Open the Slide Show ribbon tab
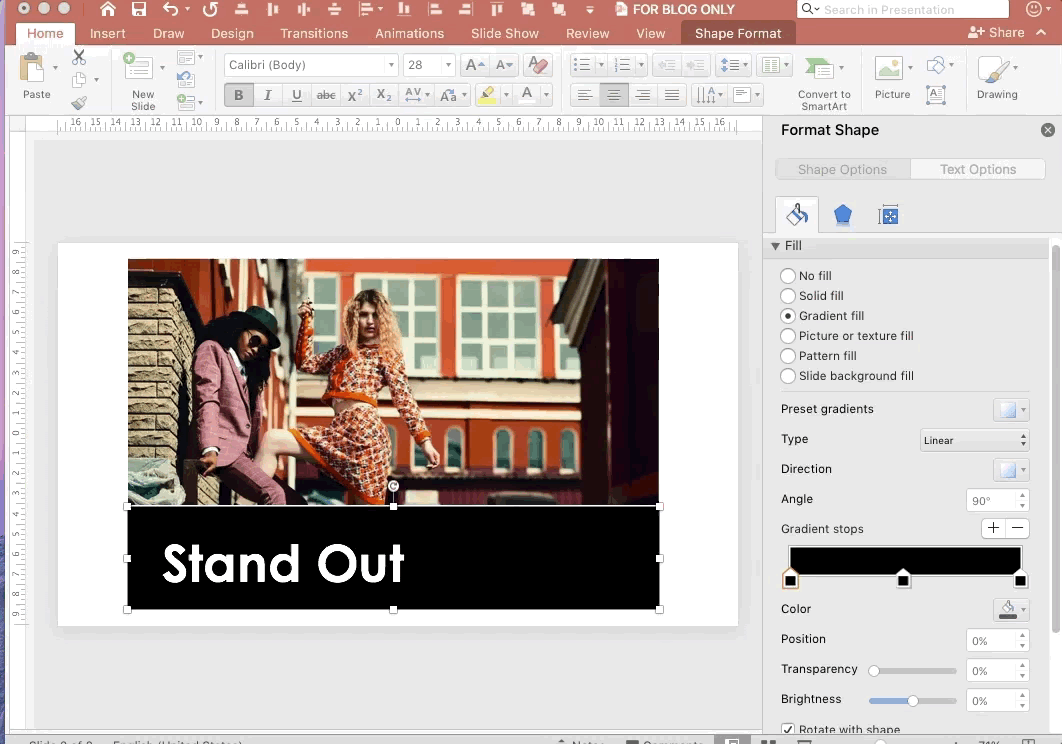 pos(505,33)
